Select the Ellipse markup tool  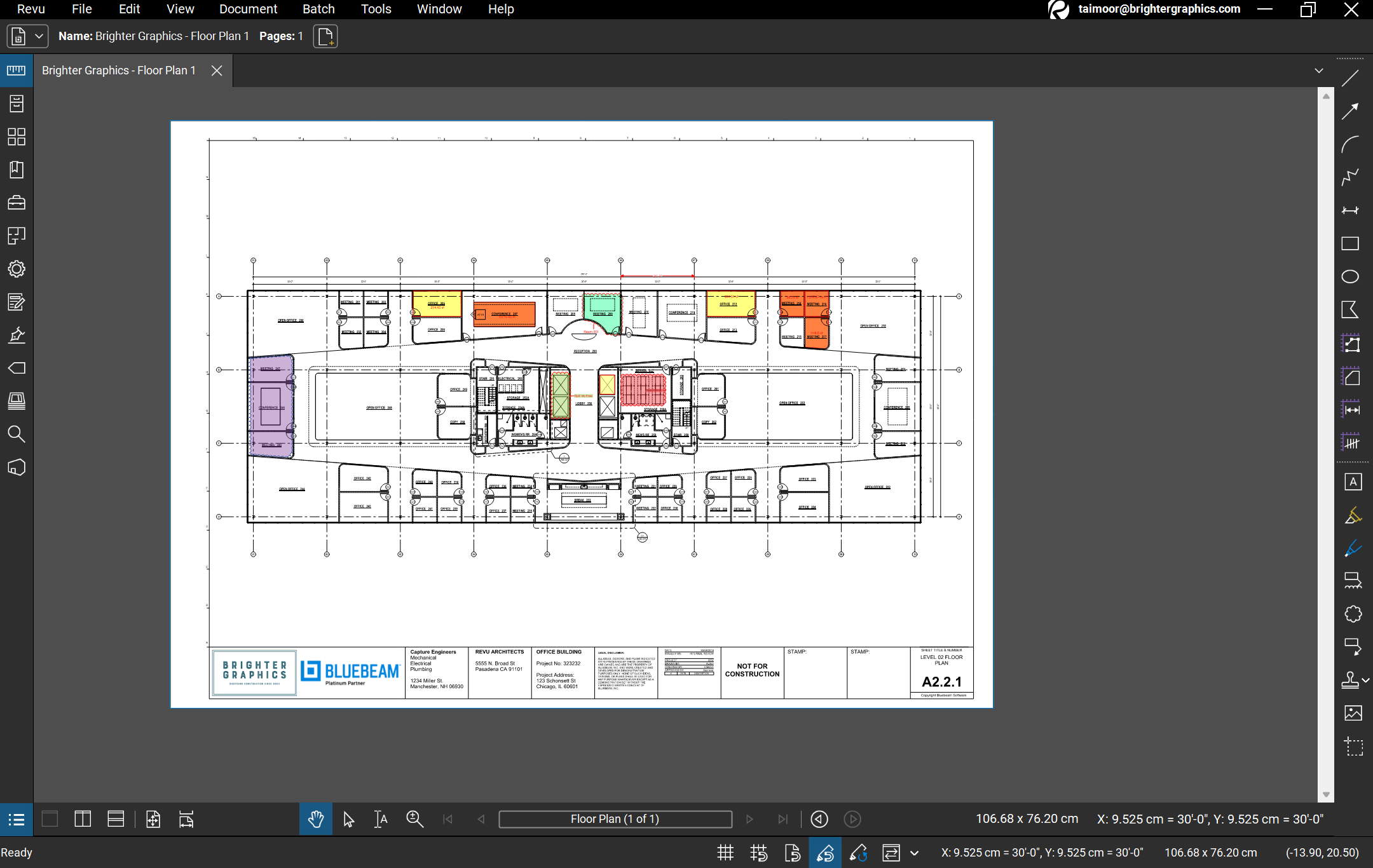click(x=1350, y=276)
